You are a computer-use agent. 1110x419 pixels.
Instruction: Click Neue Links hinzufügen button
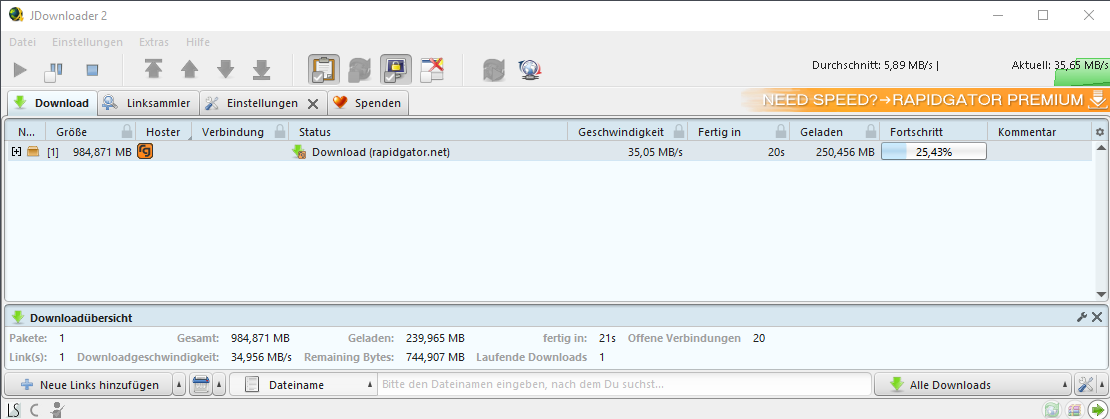click(88, 385)
